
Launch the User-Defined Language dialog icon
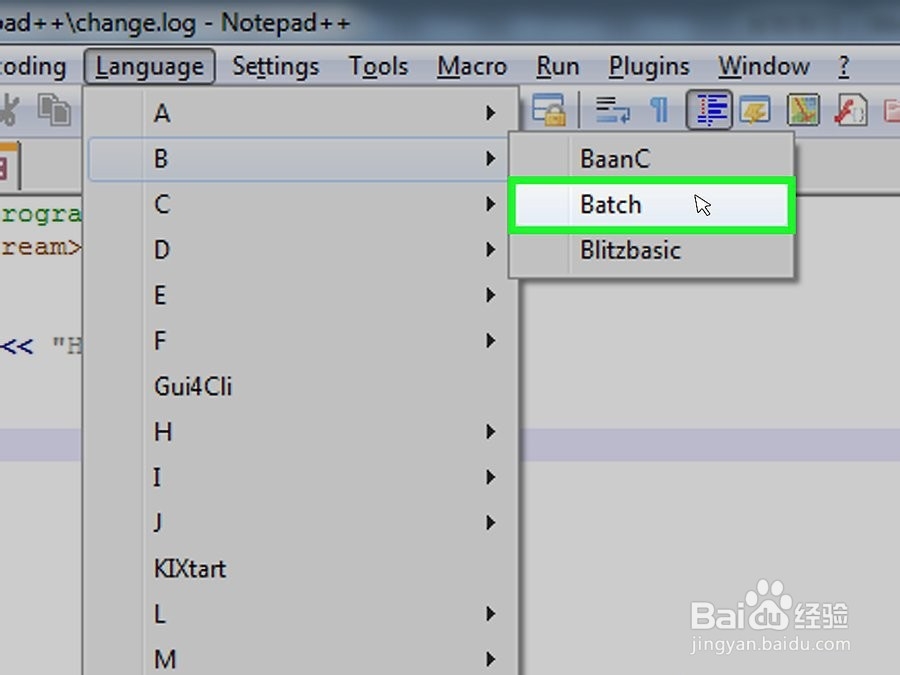pos(847,110)
